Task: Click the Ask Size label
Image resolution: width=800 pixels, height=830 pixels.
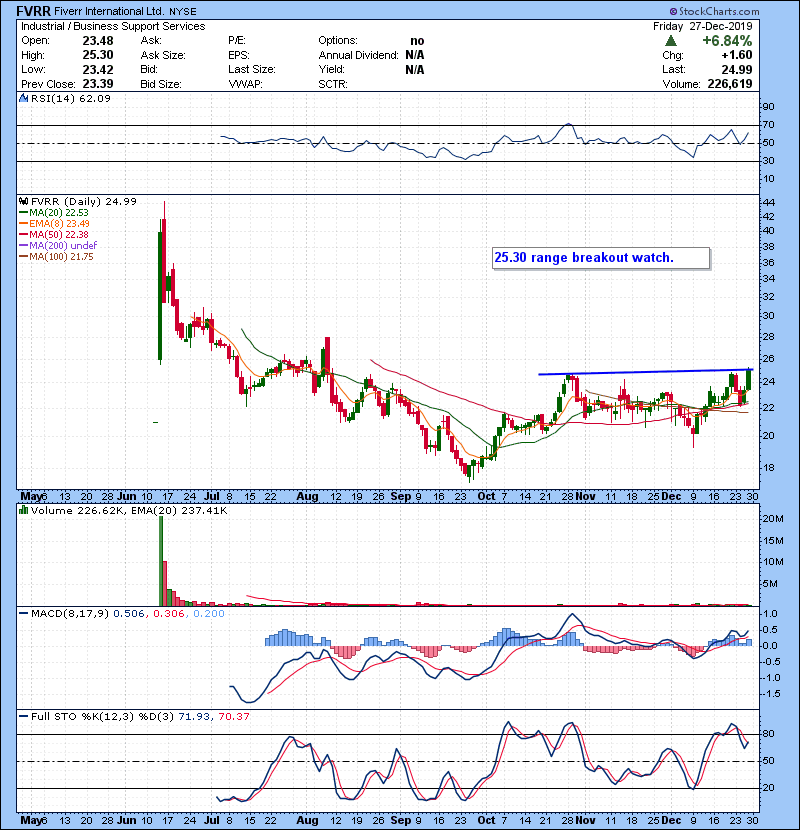Action: (x=163, y=55)
